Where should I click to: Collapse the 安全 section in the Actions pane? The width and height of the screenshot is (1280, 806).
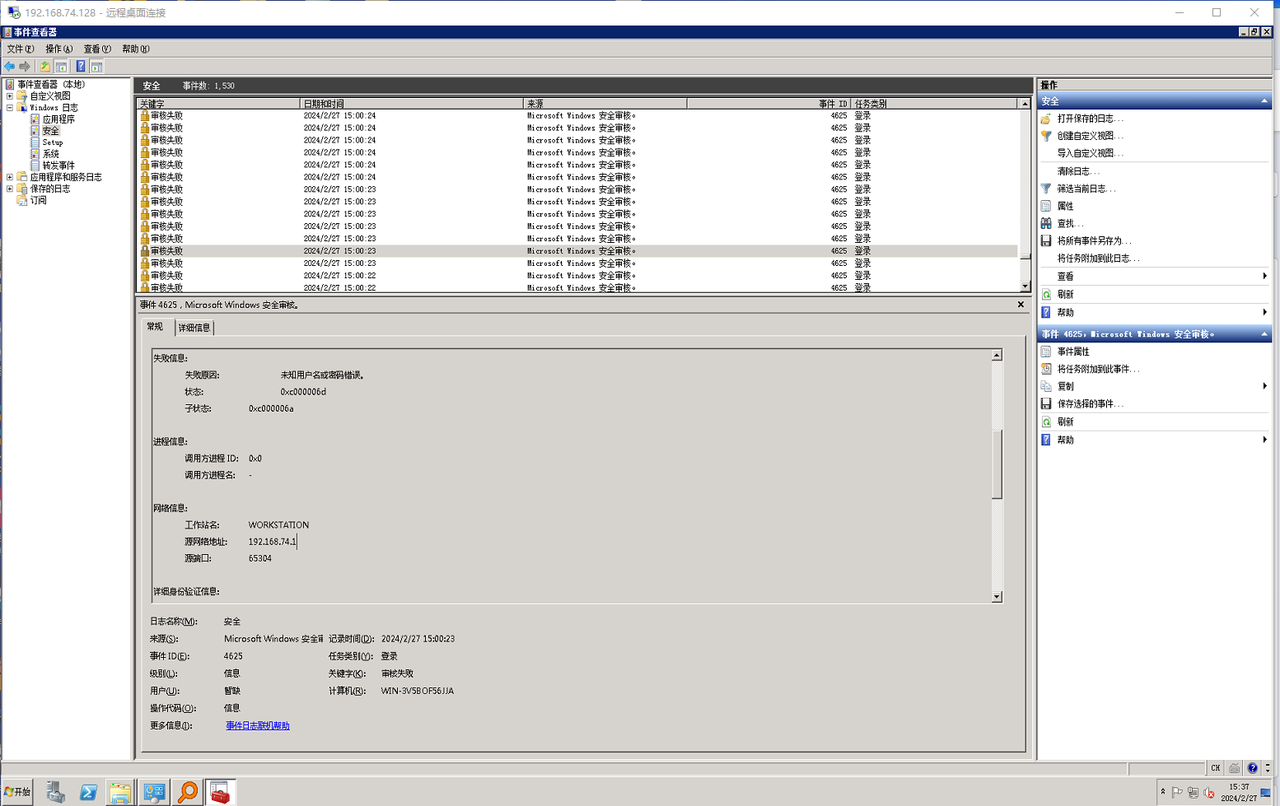[x=1264, y=102]
